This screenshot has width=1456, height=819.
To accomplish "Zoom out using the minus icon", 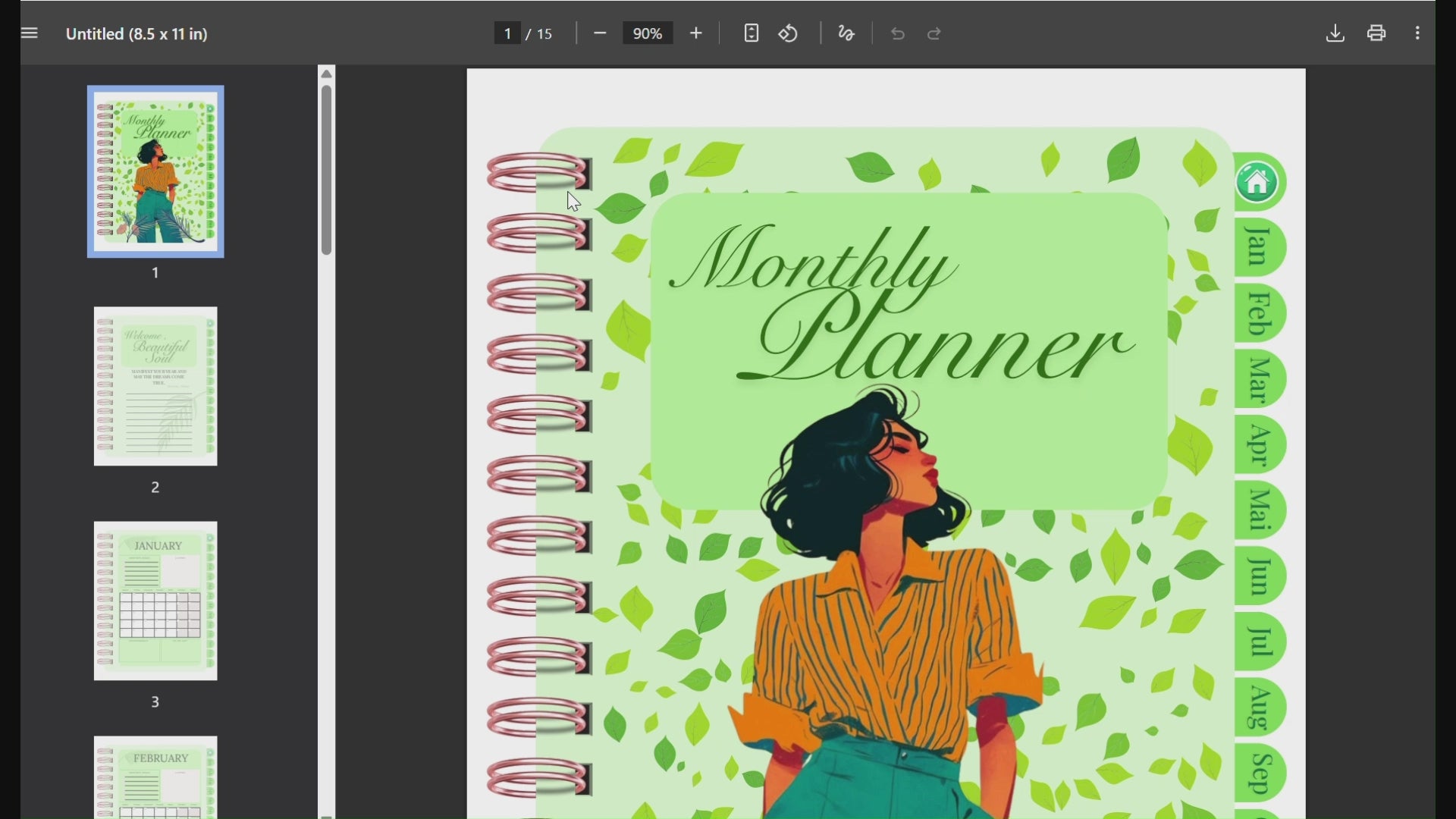I will (x=600, y=33).
